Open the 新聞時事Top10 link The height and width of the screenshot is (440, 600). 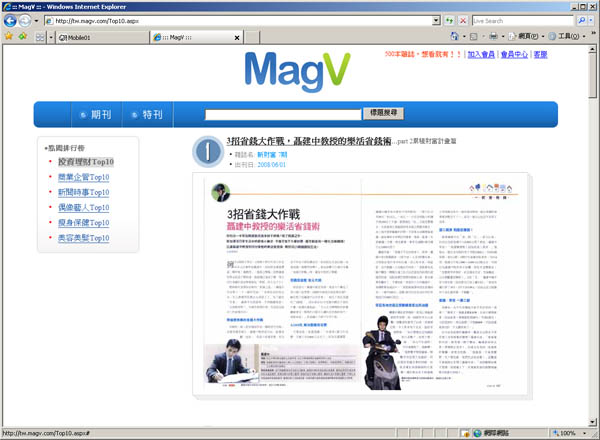[x=83, y=192]
